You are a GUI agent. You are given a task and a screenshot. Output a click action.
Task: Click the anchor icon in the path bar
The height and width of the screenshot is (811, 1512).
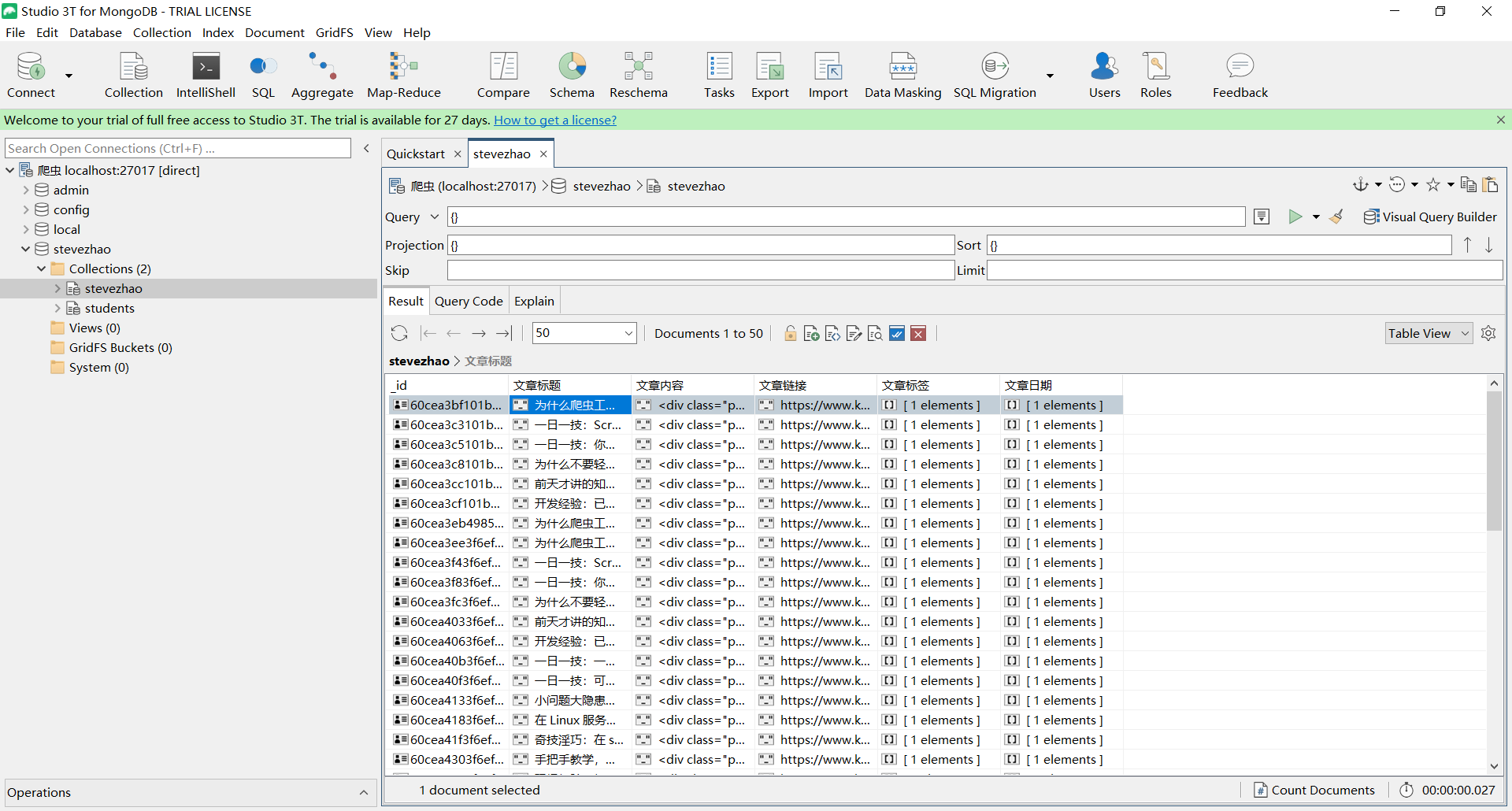1360,184
